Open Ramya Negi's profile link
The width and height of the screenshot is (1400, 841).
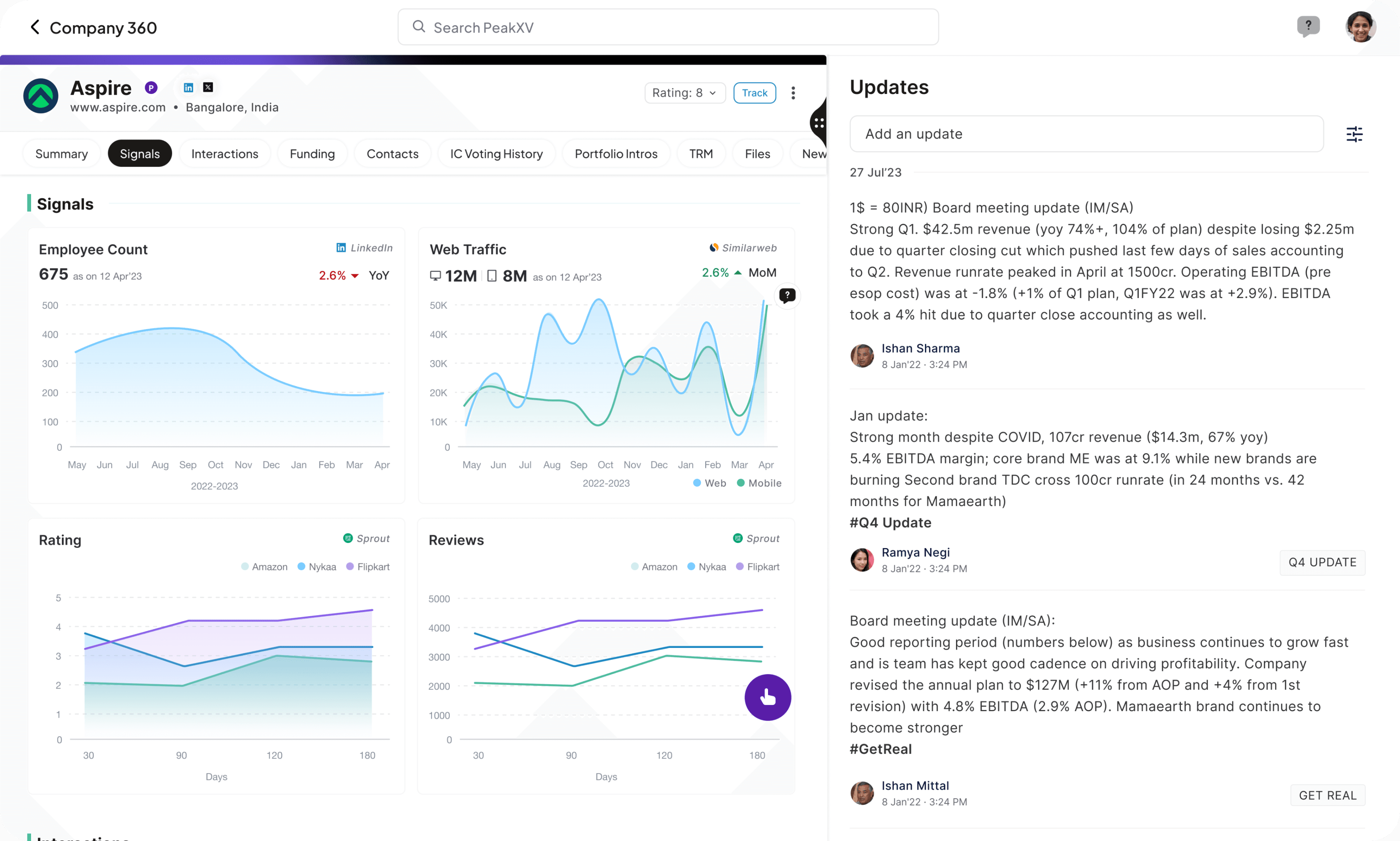coord(915,553)
